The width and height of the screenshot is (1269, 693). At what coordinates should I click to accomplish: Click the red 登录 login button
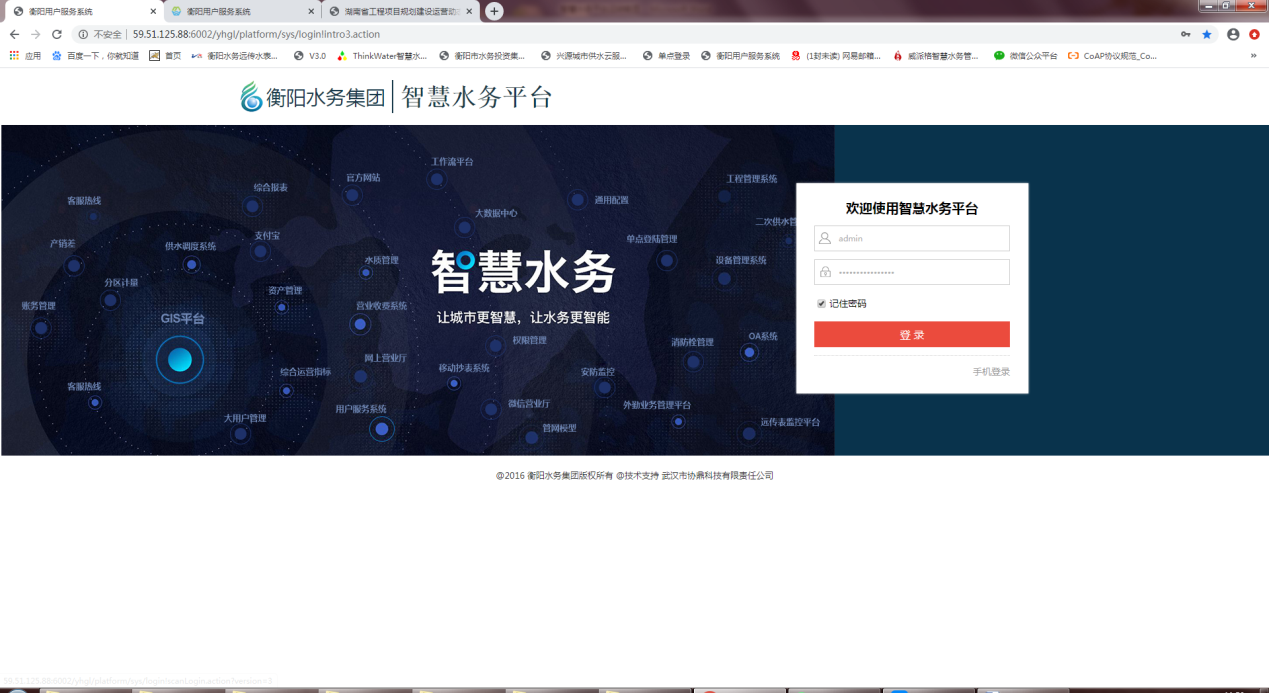tap(911, 335)
